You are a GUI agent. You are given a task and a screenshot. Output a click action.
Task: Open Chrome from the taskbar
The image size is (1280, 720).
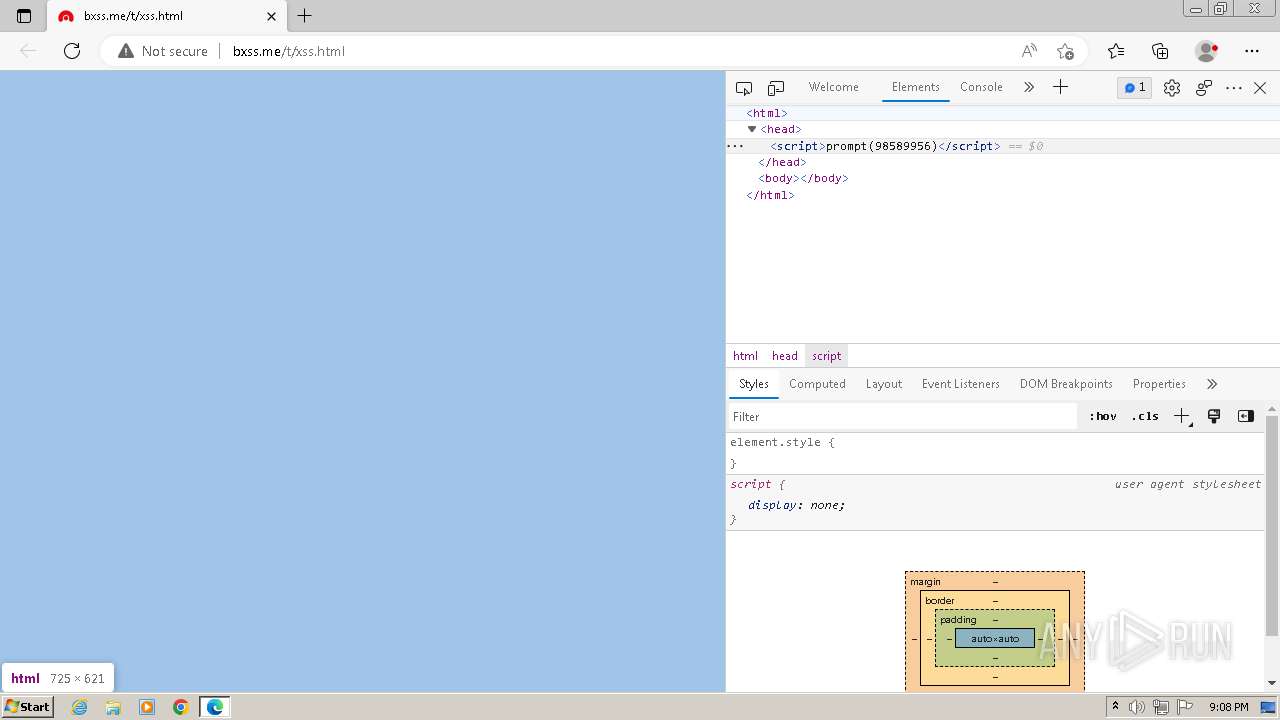coord(181,707)
